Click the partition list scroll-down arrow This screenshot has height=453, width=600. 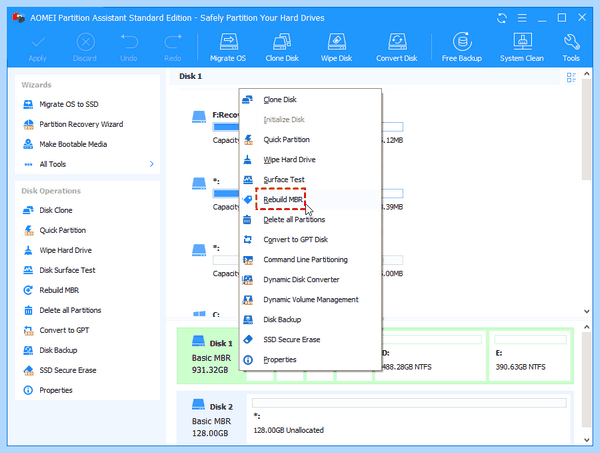(587, 311)
